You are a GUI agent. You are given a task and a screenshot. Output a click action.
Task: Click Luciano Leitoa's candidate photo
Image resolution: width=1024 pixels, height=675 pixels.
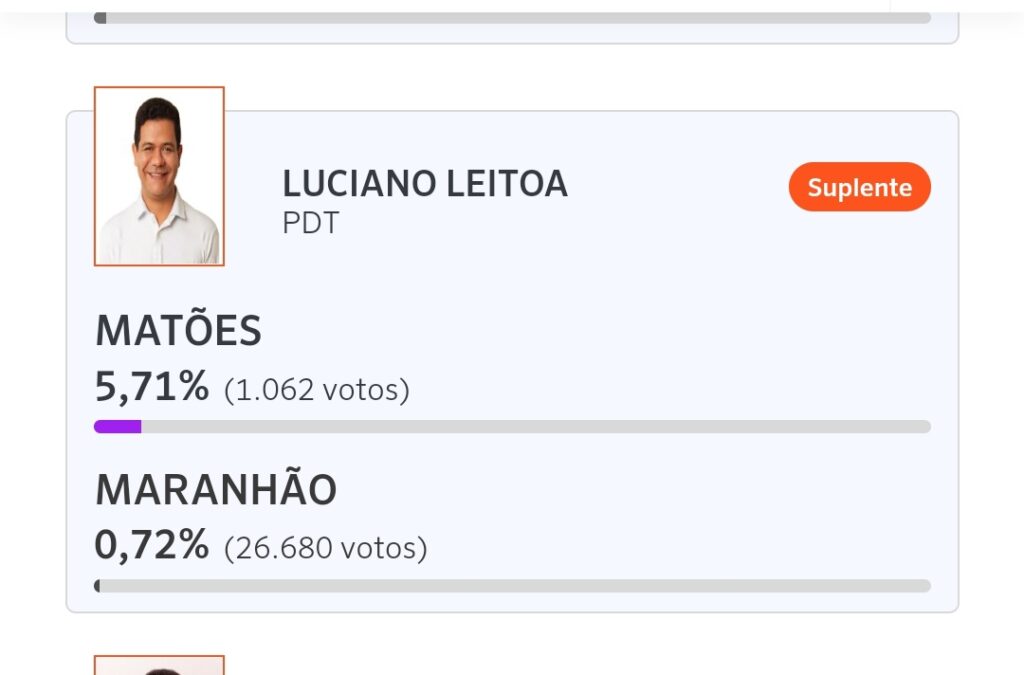[x=159, y=176]
